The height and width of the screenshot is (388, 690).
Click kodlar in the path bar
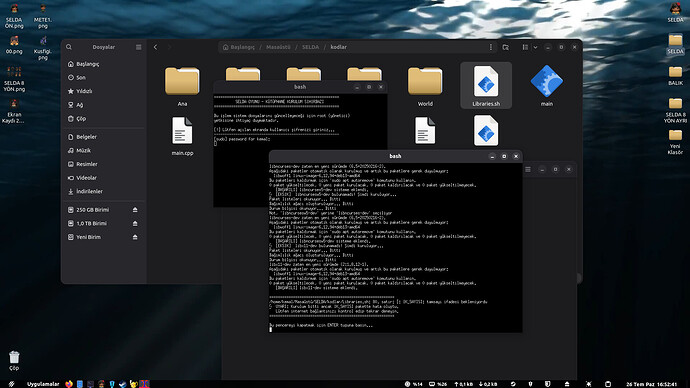pos(338,47)
